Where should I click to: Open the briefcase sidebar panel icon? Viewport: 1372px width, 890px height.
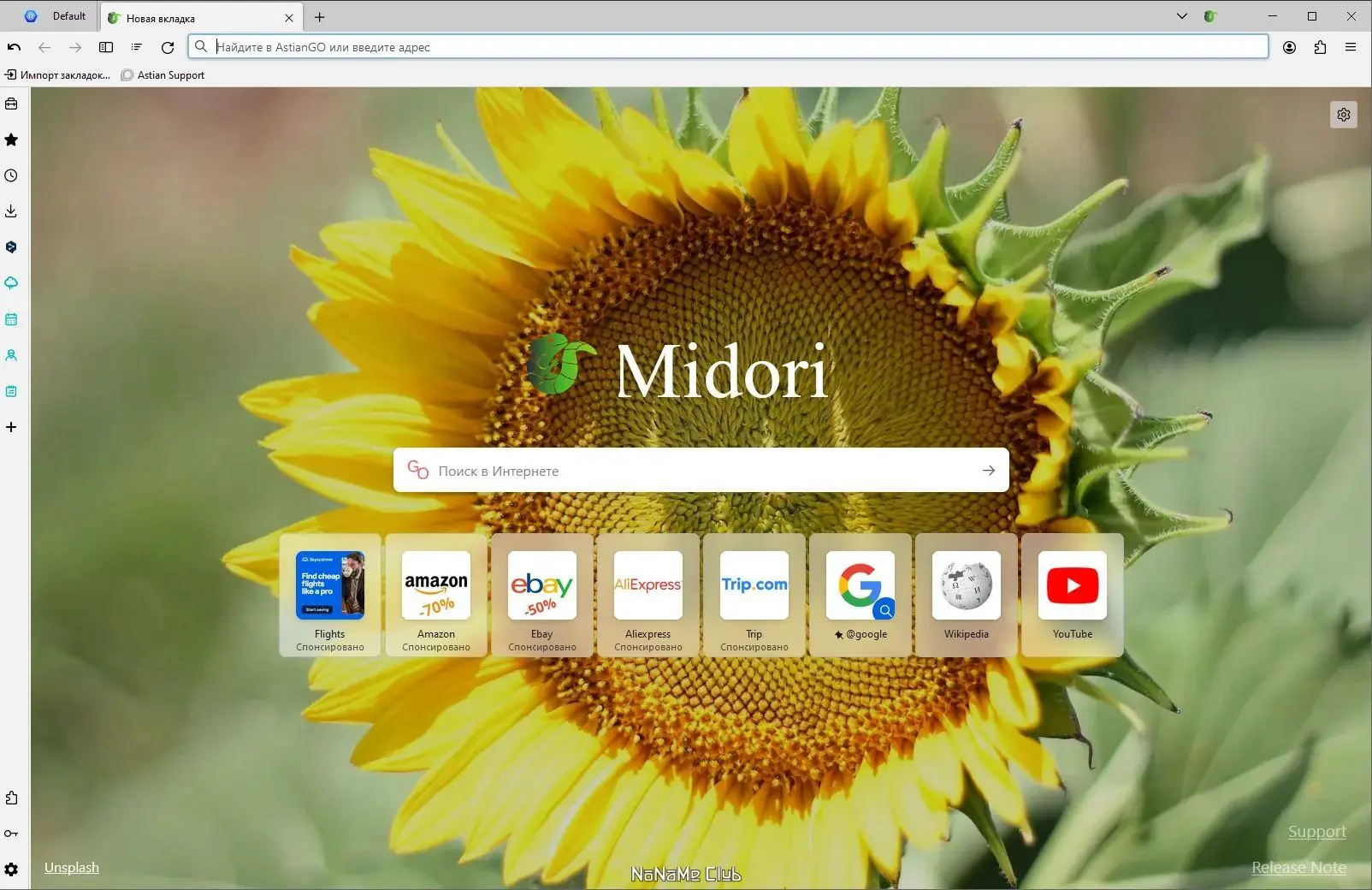click(11, 104)
